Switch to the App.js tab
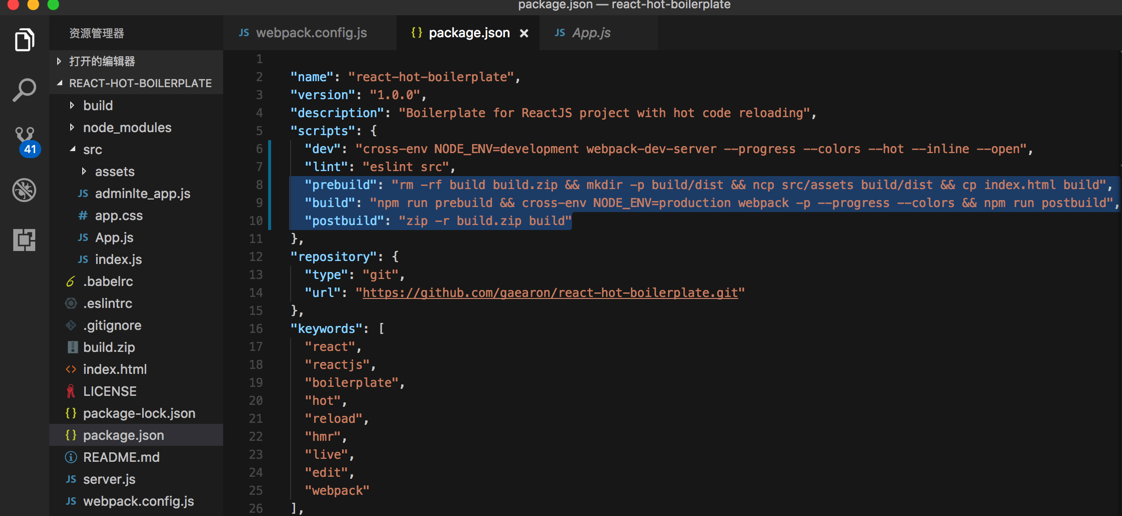 click(591, 33)
